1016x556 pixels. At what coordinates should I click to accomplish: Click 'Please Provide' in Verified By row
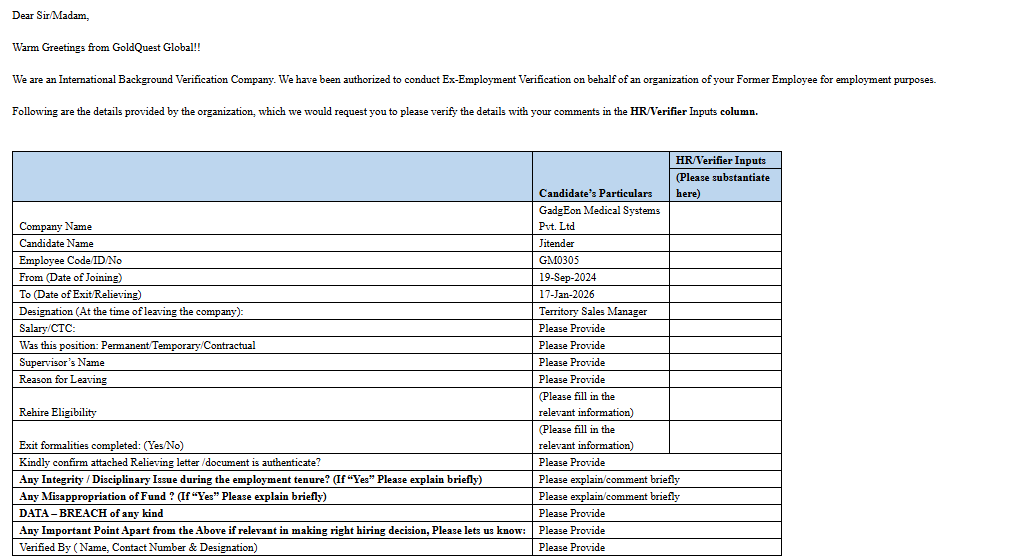coord(572,548)
